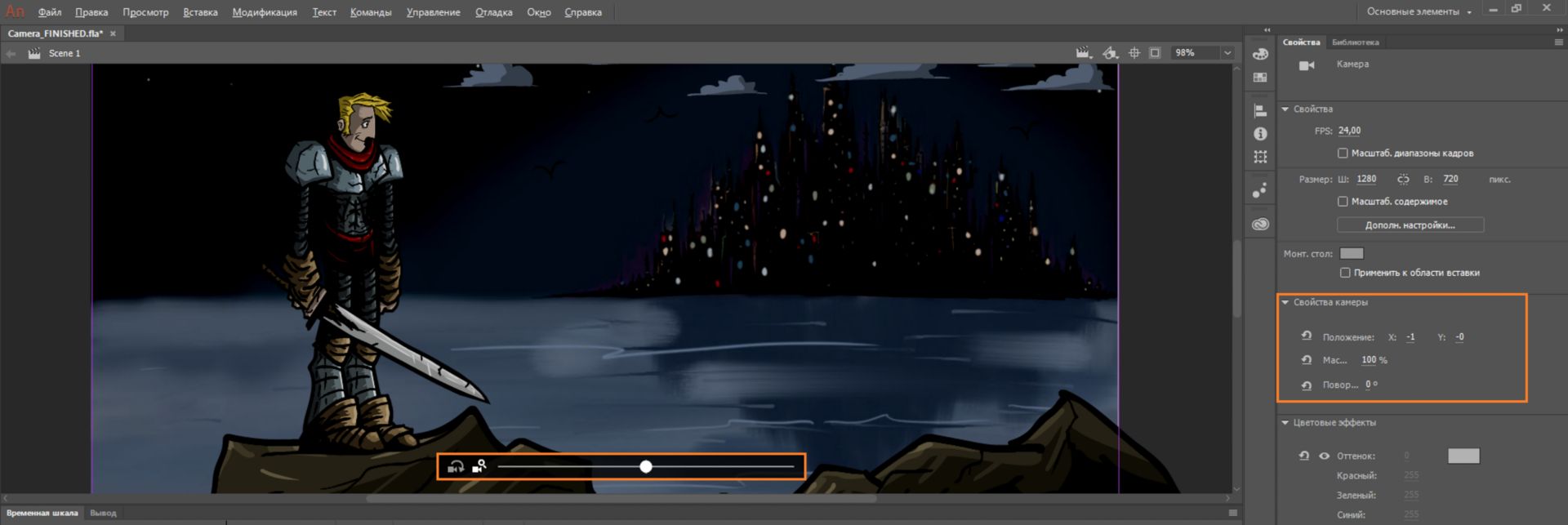
Task: Click the Edit Symbols icon
Action: click(x=1110, y=53)
